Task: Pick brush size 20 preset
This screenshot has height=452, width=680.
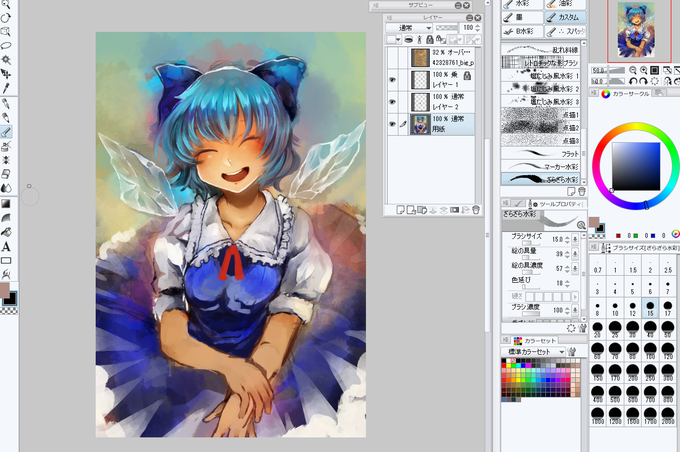Action: point(598,329)
